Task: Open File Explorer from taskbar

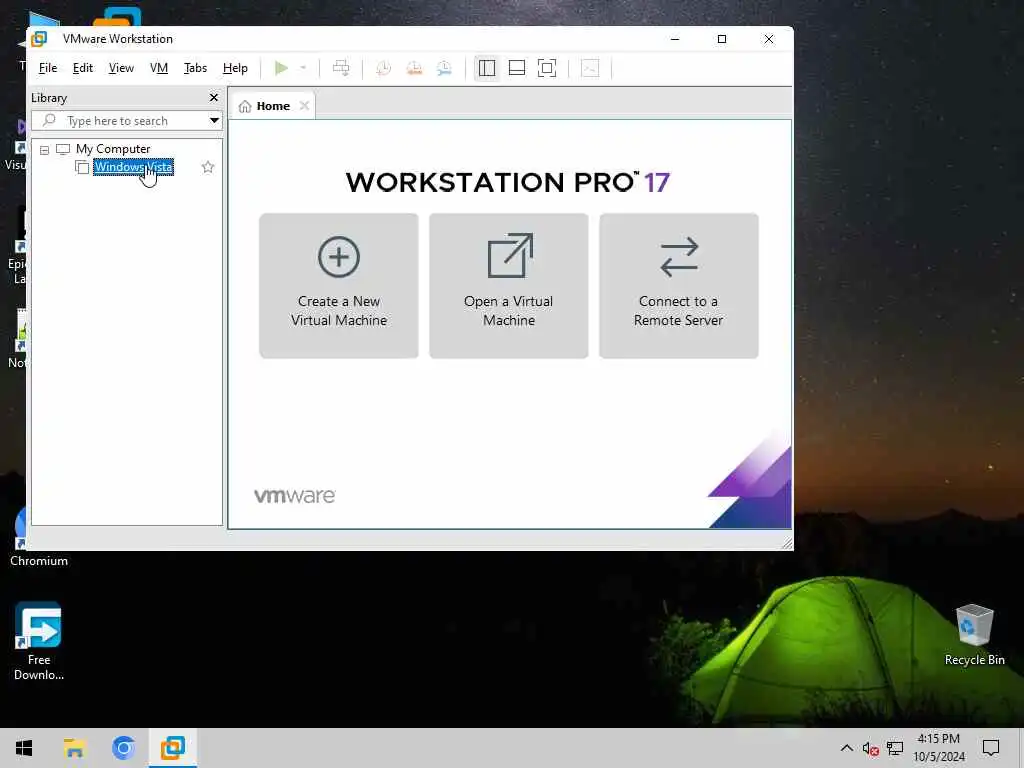Action: (74, 748)
